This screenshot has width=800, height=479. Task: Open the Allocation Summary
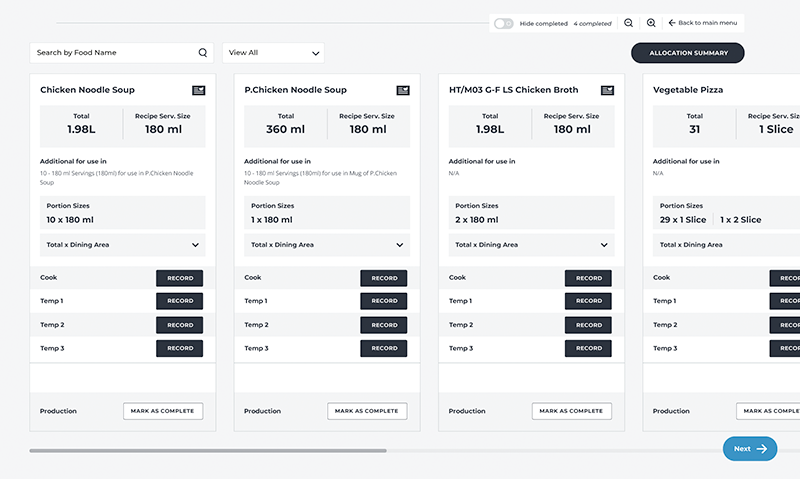687,53
